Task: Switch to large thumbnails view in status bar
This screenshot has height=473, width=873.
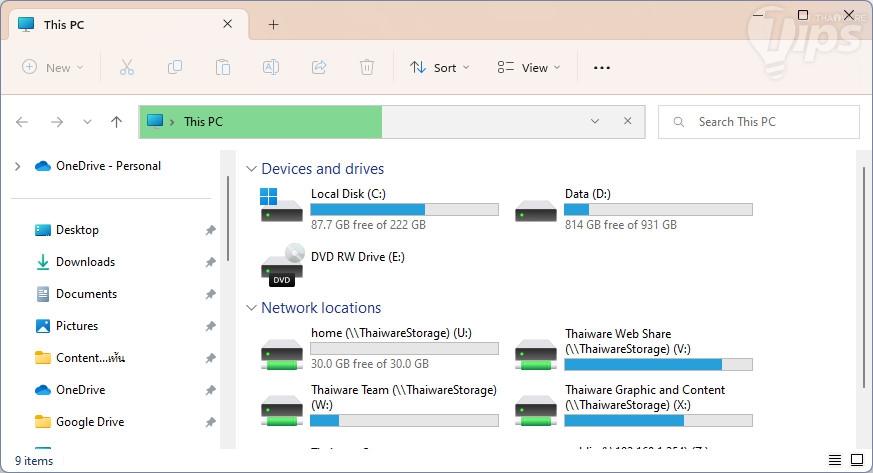Action: pyautogui.click(x=856, y=461)
